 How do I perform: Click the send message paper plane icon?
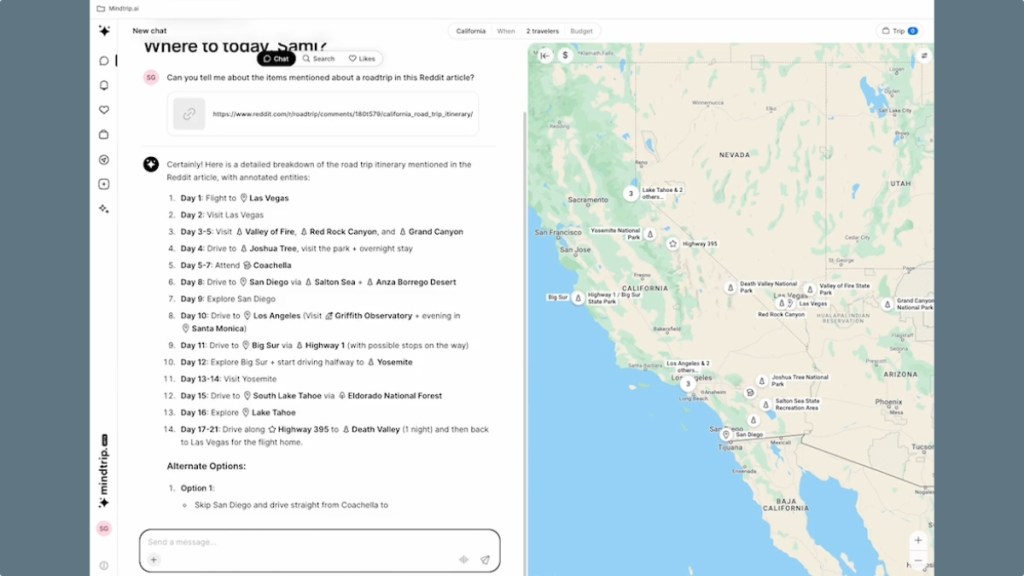click(x=485, y=560)
